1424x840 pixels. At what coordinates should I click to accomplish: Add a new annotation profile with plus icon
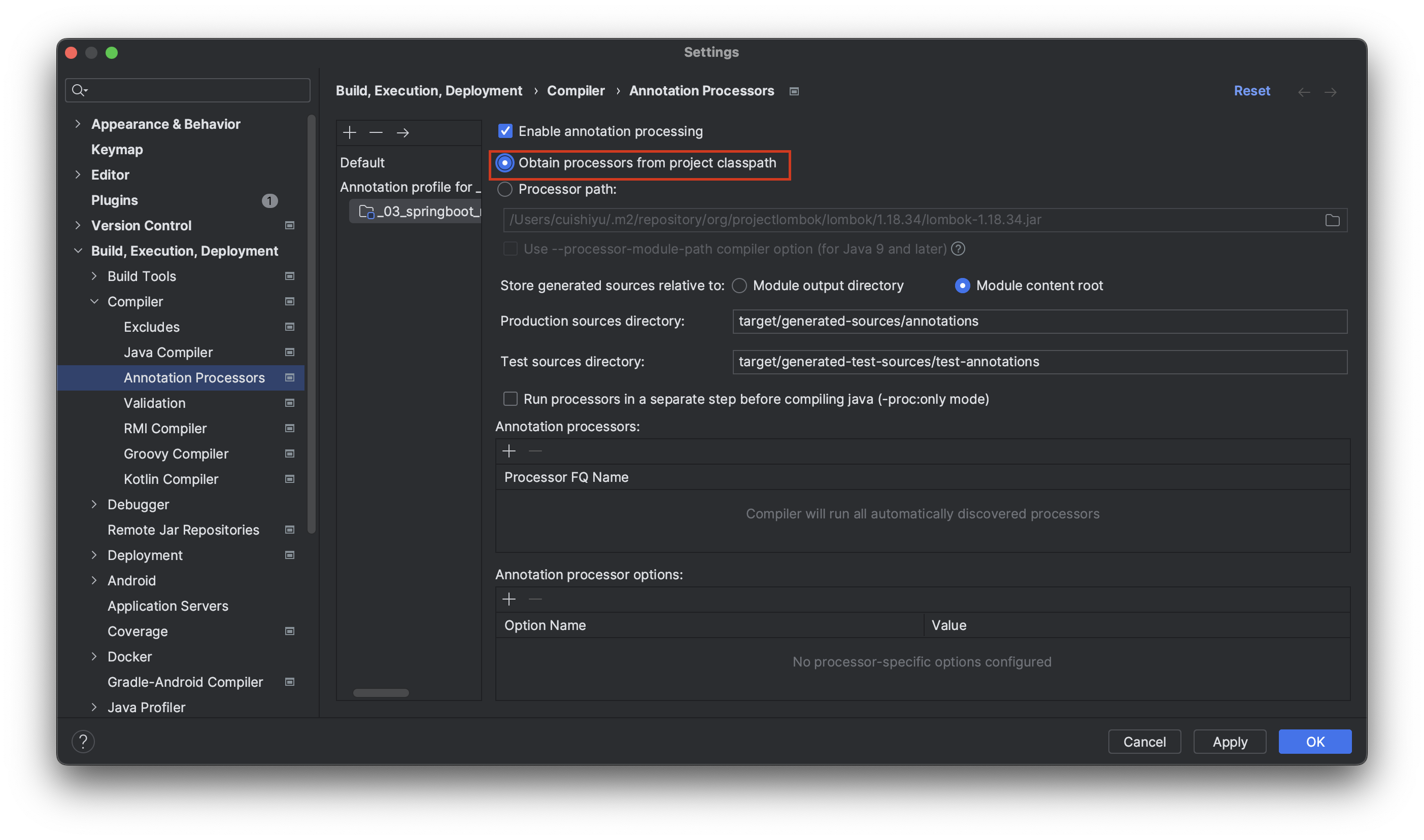click(x=349, y=132)
